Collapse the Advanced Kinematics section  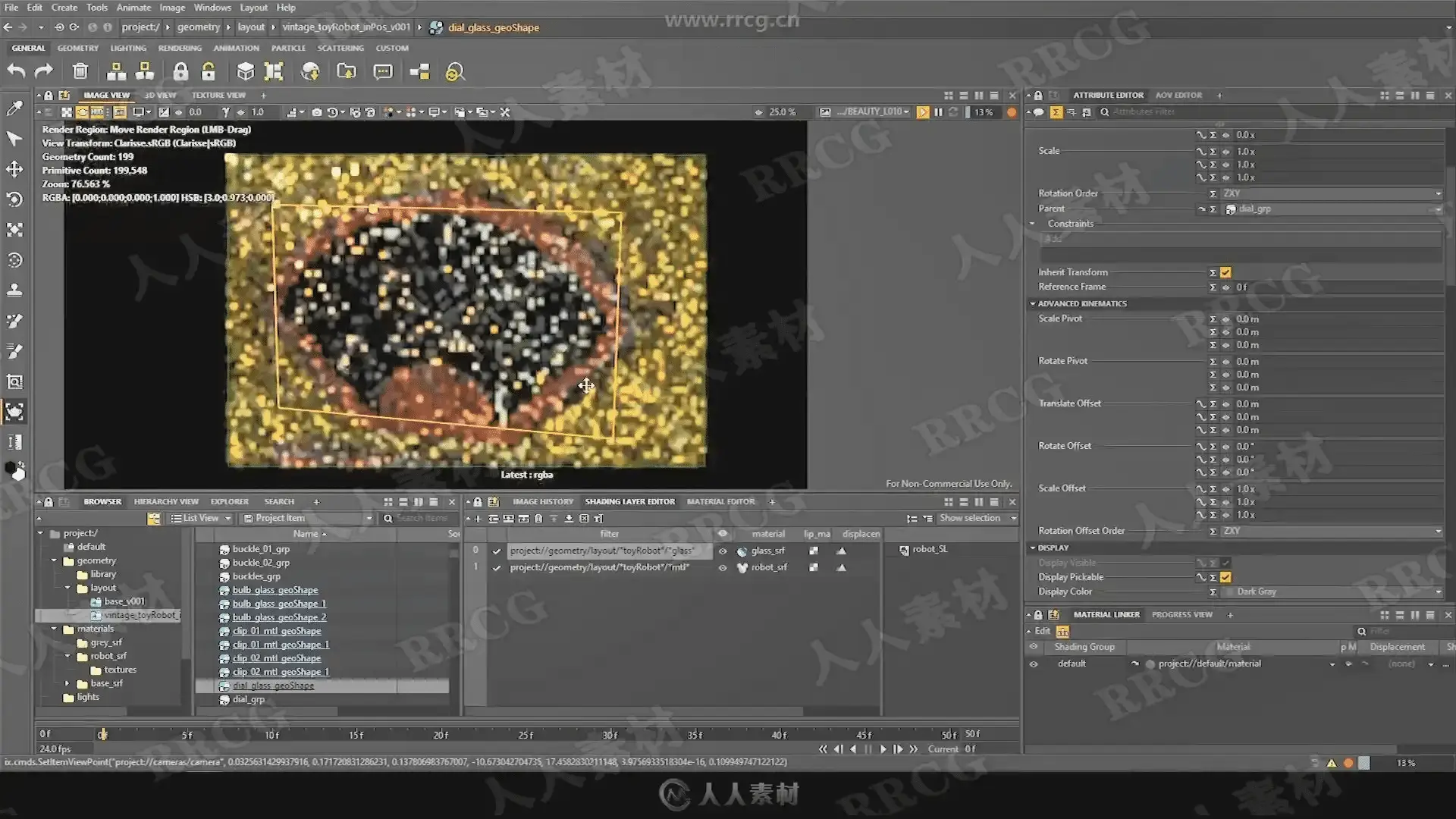coord(1033,303)
